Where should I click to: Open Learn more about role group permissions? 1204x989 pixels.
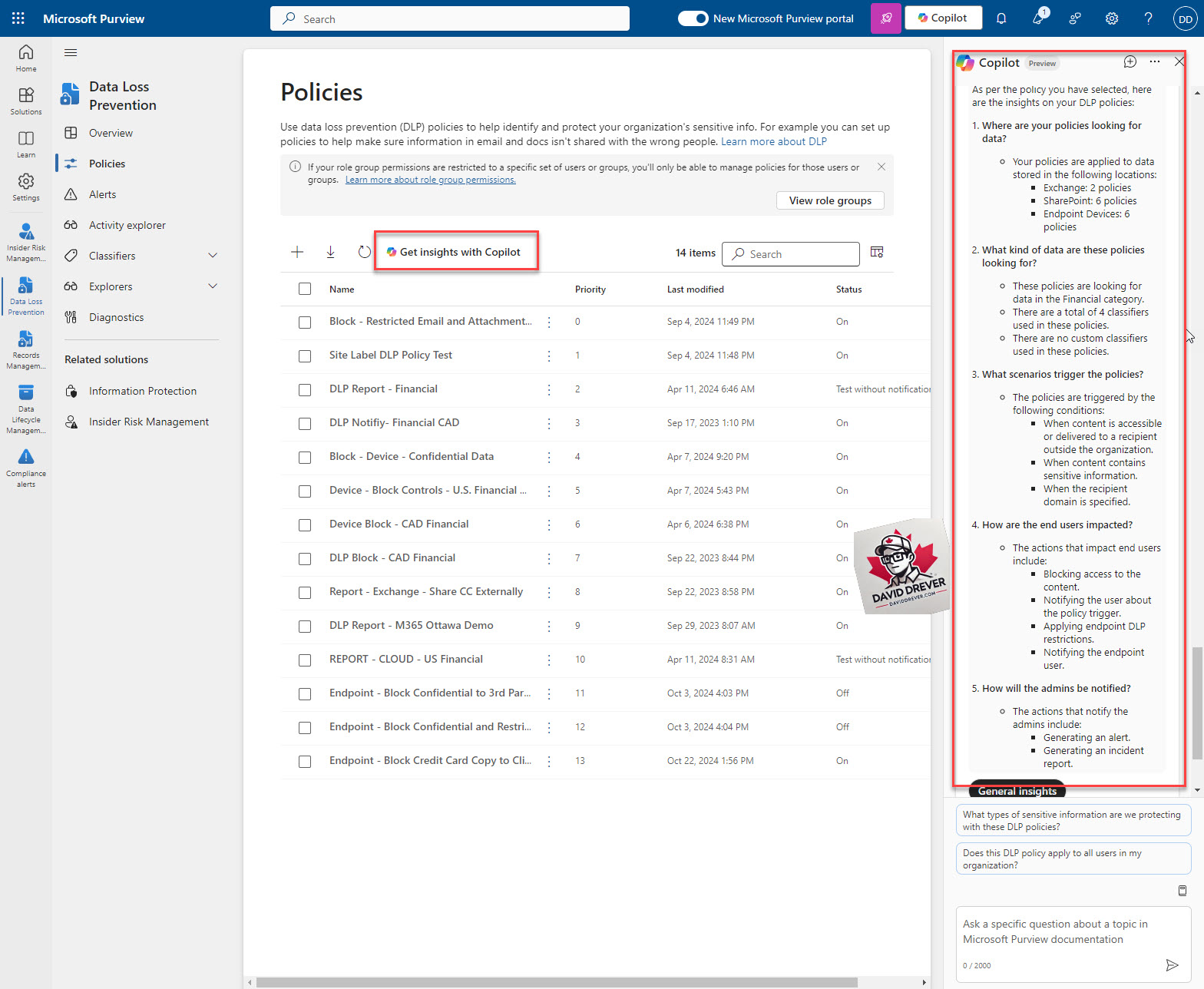tap(431, 180)
